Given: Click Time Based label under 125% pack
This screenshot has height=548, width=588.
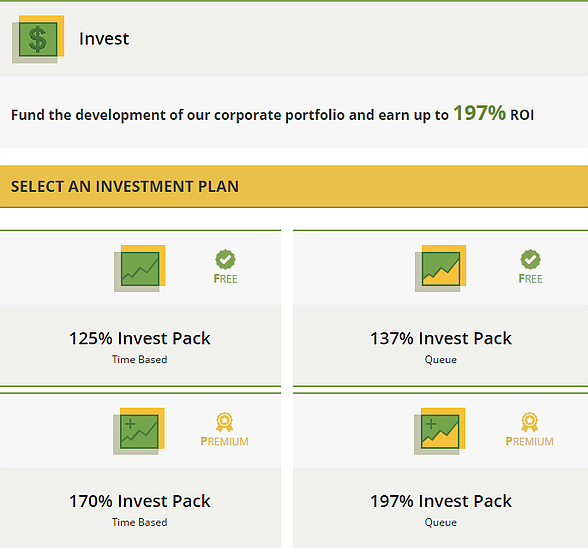Looking at the screenshot, I should [140, 359].
